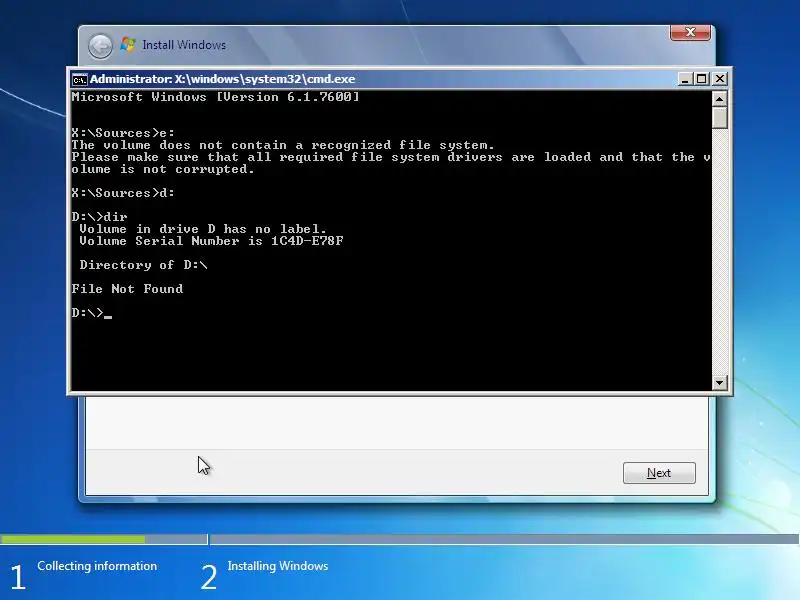The height and width of the screenshot is (600, 800).
Task: Click the back arrow in Install Windows
Action: 101,46
